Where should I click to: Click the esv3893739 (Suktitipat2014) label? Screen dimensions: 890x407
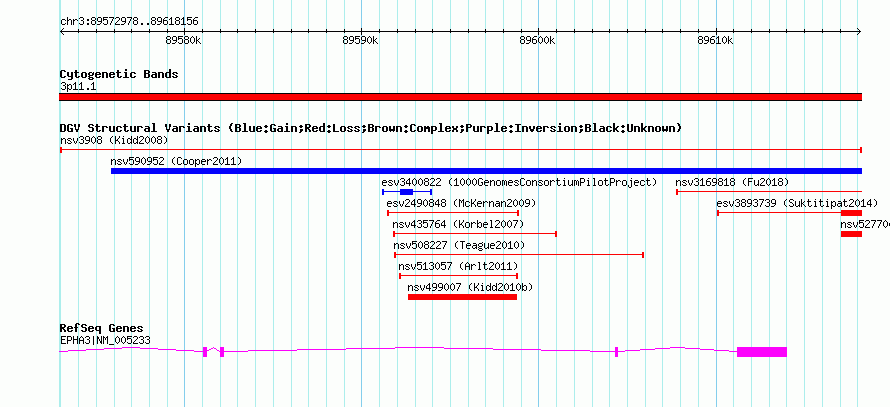click(797, 203)
